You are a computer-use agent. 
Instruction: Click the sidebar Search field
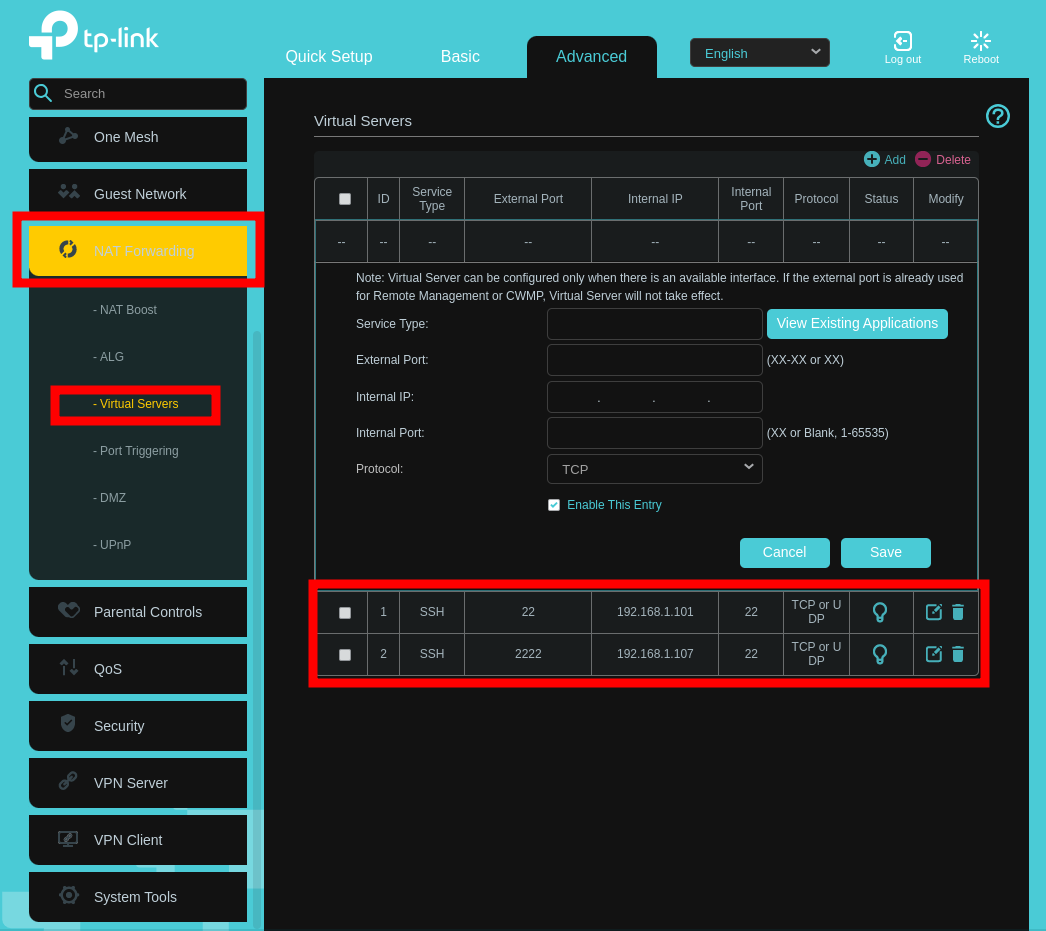(138, 93)
